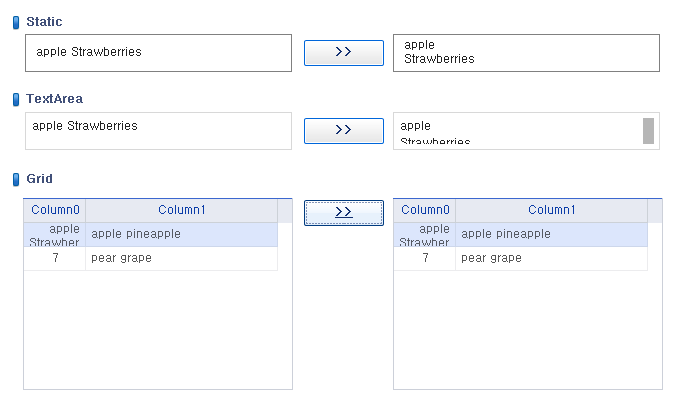Select the apple pineapple cell in right grid
The height and width of the screenshot is (407, 687).
[x=551, y=234]
